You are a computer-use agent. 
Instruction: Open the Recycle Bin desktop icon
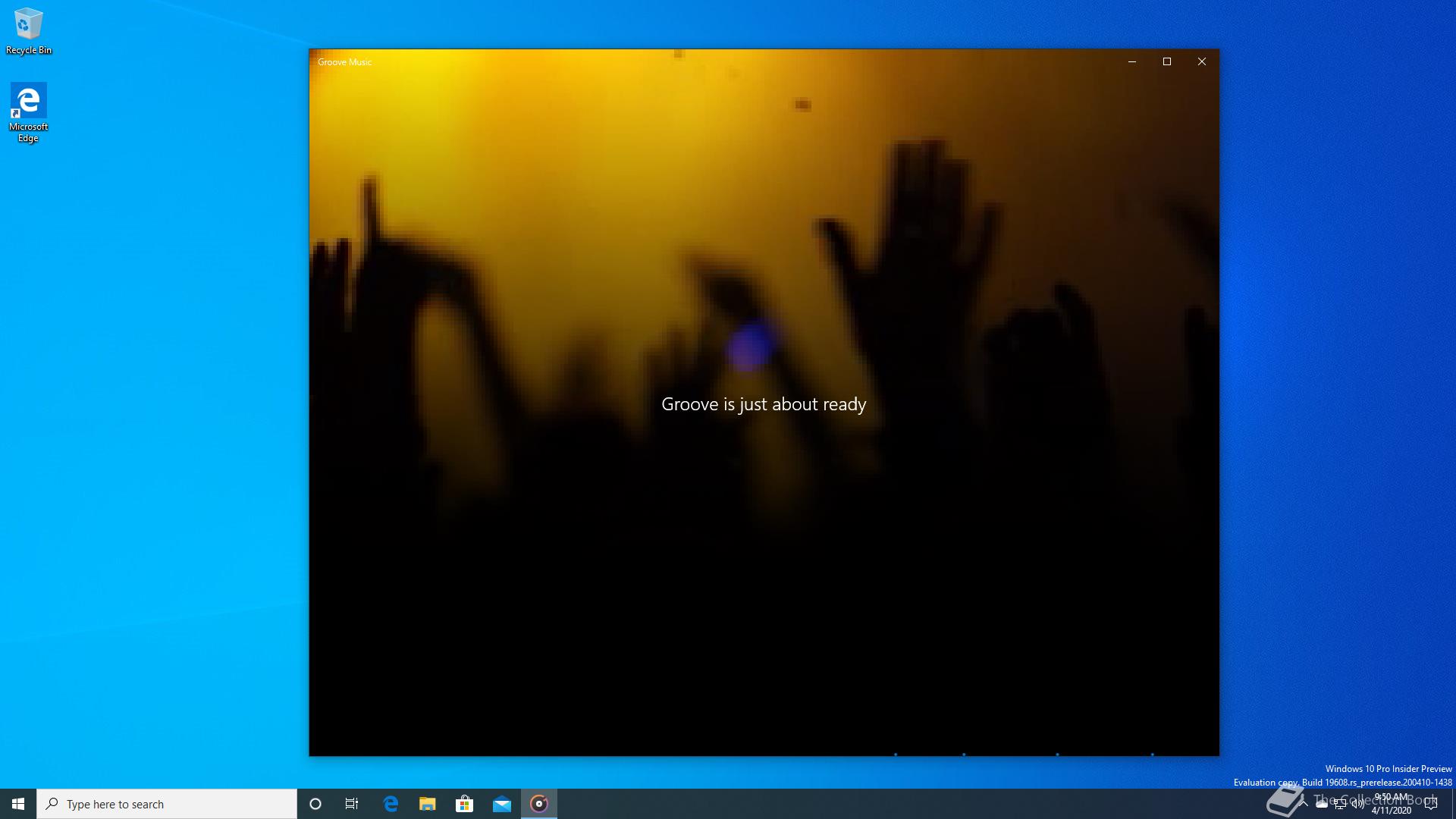tap(28, 32)
